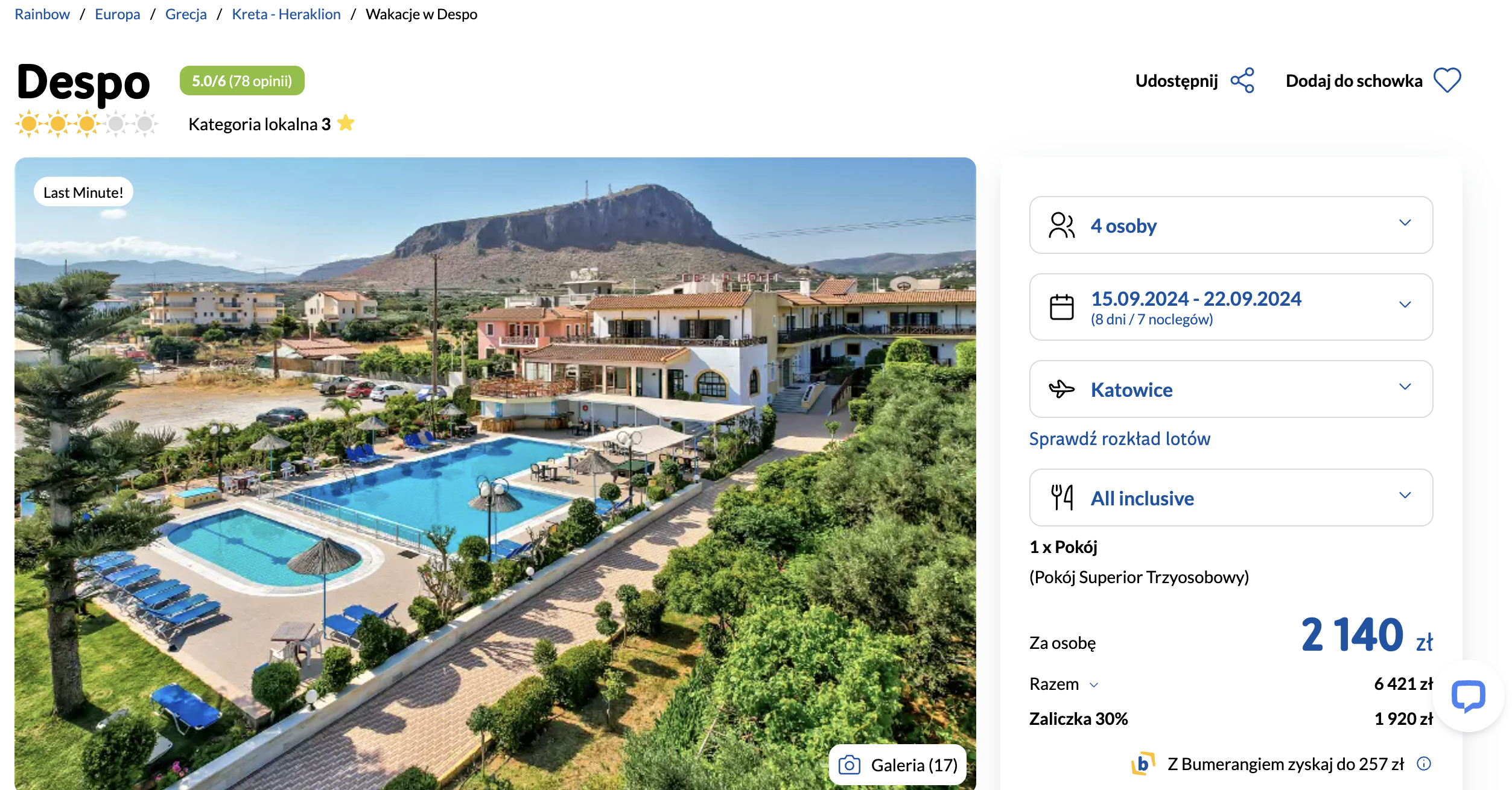Click the camera icon in Galeria button
Screen dimensions: 1512x790
click(x=849, y=765)
